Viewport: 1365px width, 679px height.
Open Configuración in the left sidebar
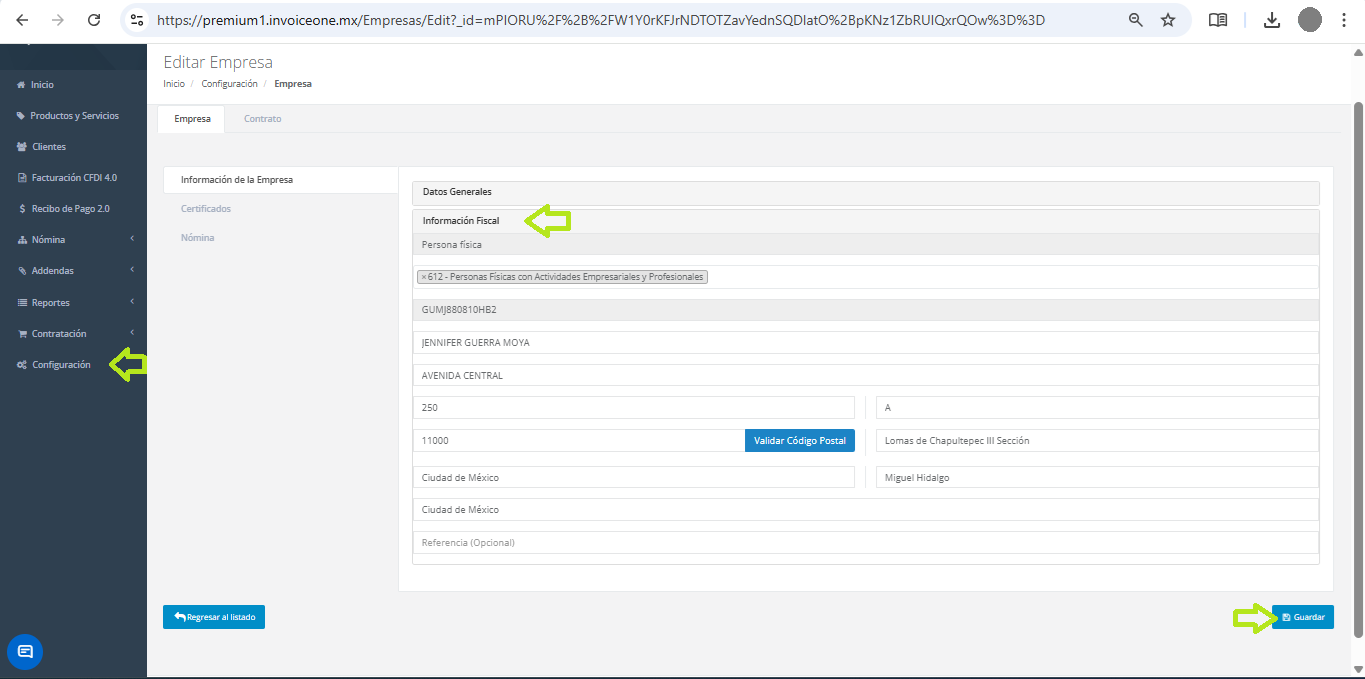[x=61, y=365]
